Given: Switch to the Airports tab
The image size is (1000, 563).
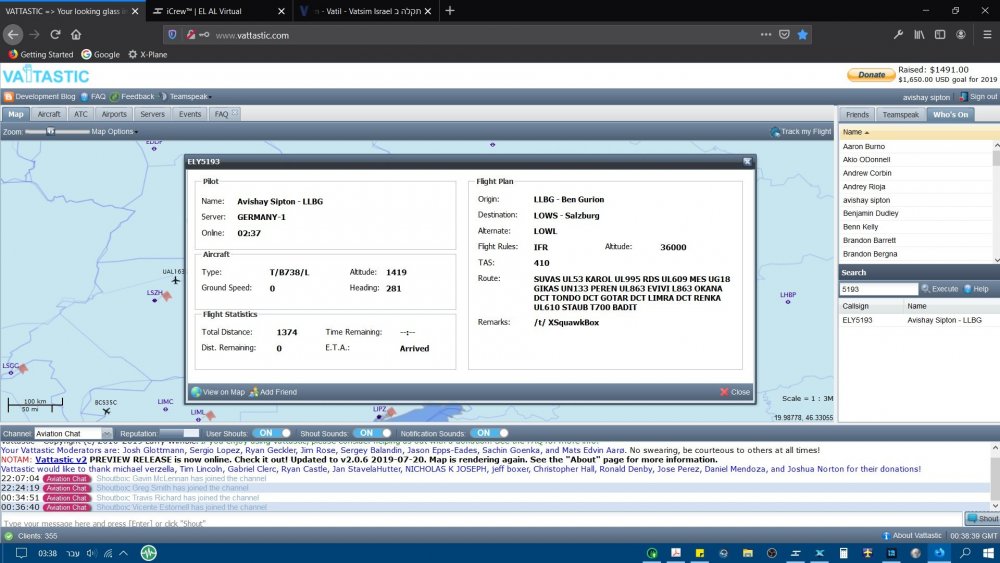Looking at the screenshot, I should [114, 114].
